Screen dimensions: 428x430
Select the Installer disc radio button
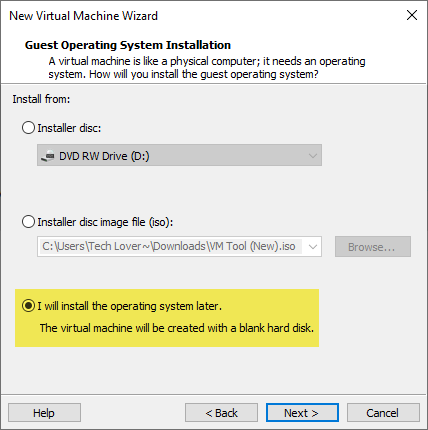[28, 128]
